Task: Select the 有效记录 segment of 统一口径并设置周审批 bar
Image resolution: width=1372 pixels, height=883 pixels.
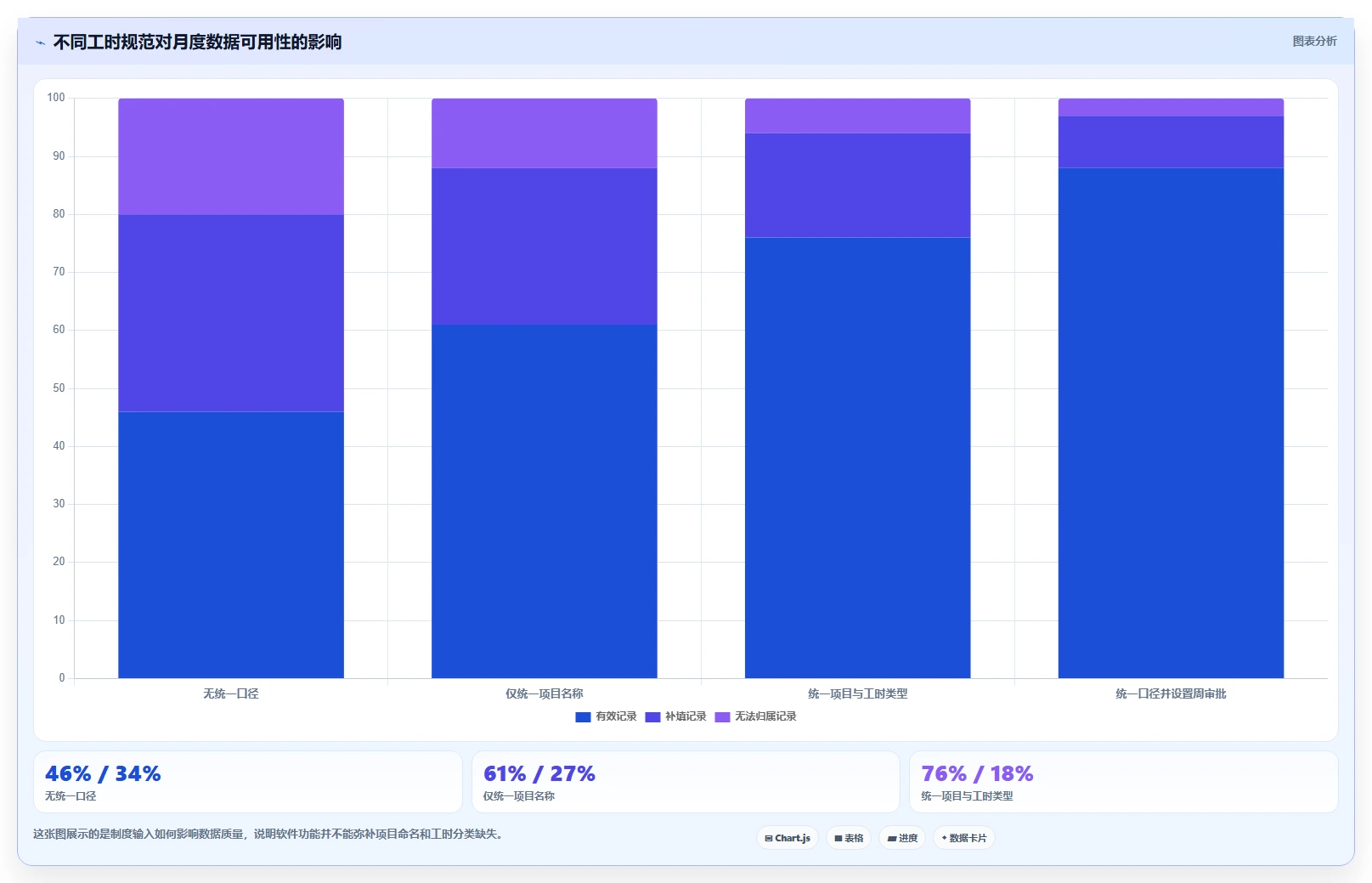Action: pos(1171,423)
